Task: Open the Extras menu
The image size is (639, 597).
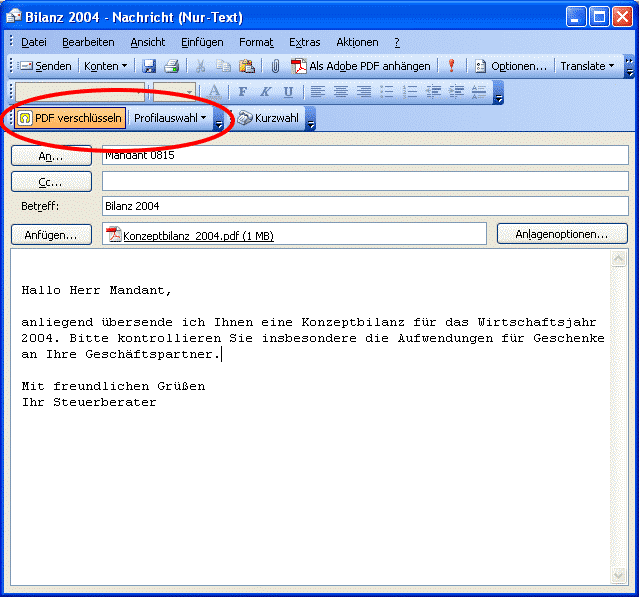Action: [304, 42]
